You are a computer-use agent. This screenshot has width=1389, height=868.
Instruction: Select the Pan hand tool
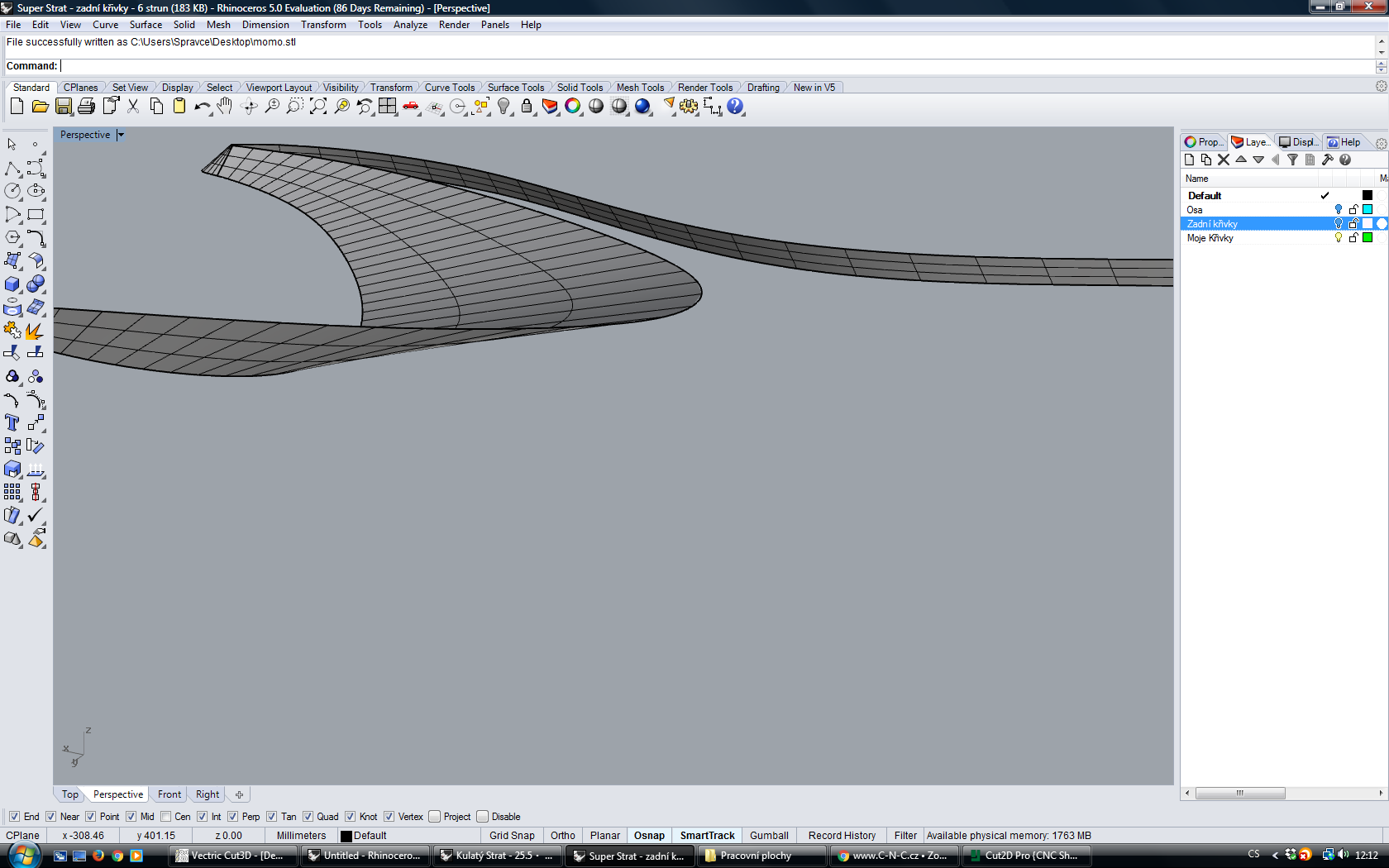[x=225, y=107]
